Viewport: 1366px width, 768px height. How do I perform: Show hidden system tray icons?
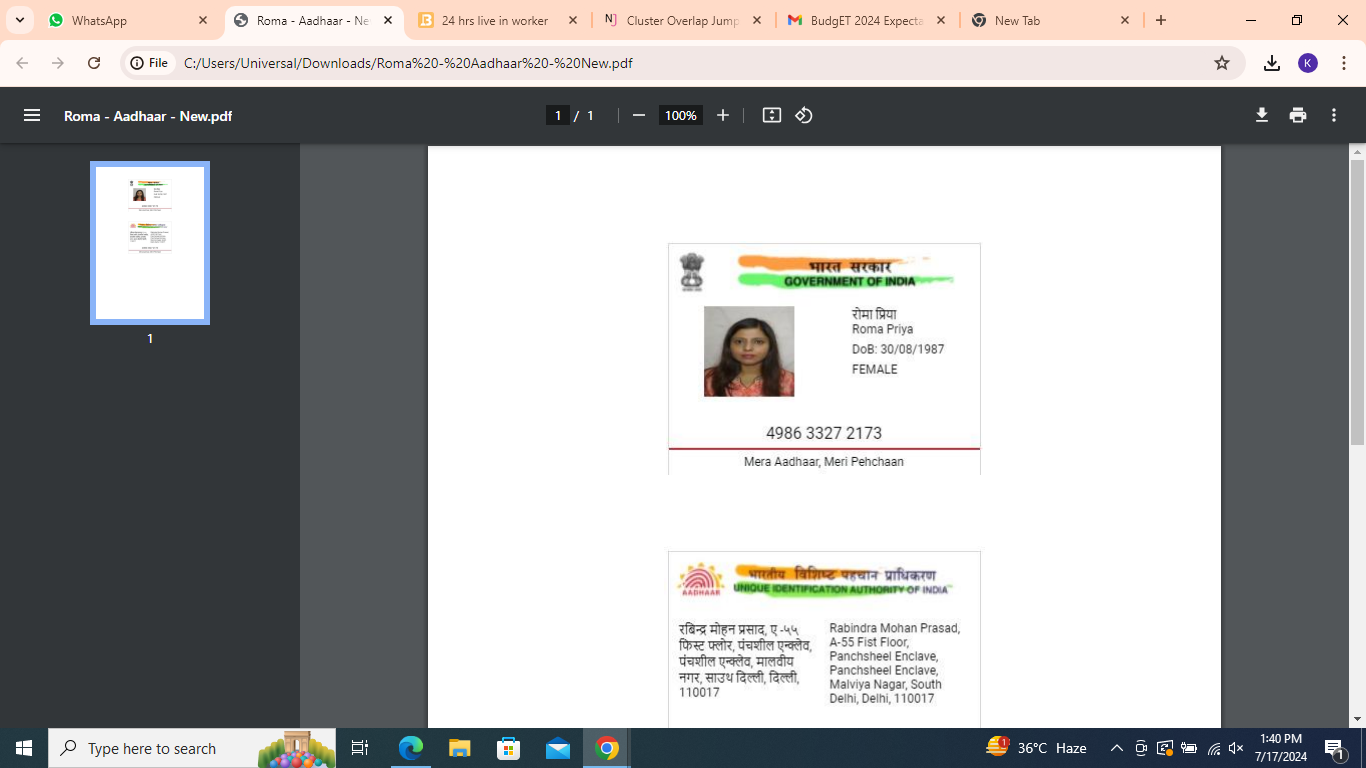click(1117, 748)
